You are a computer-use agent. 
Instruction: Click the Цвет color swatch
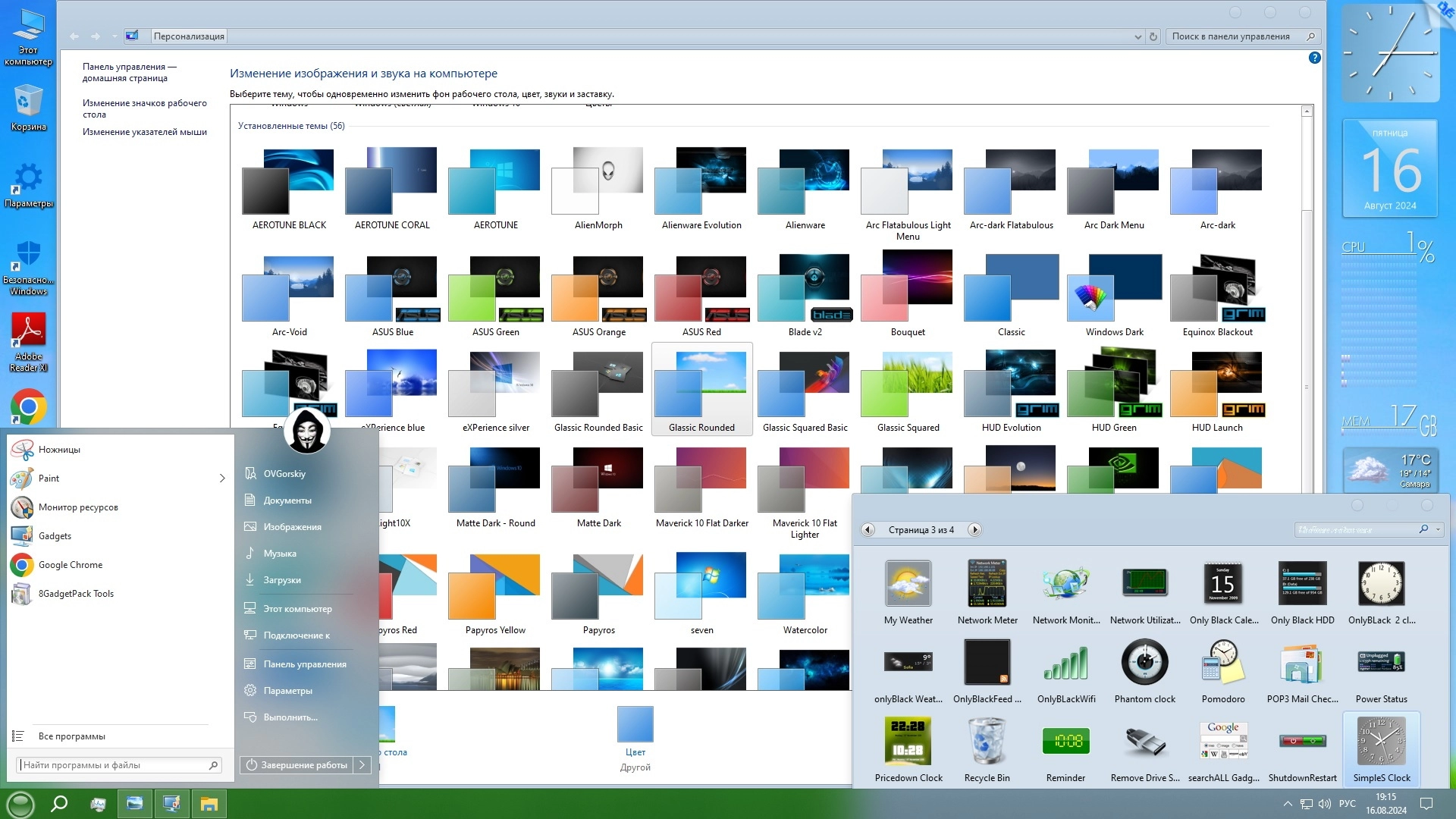click(635, 726)
